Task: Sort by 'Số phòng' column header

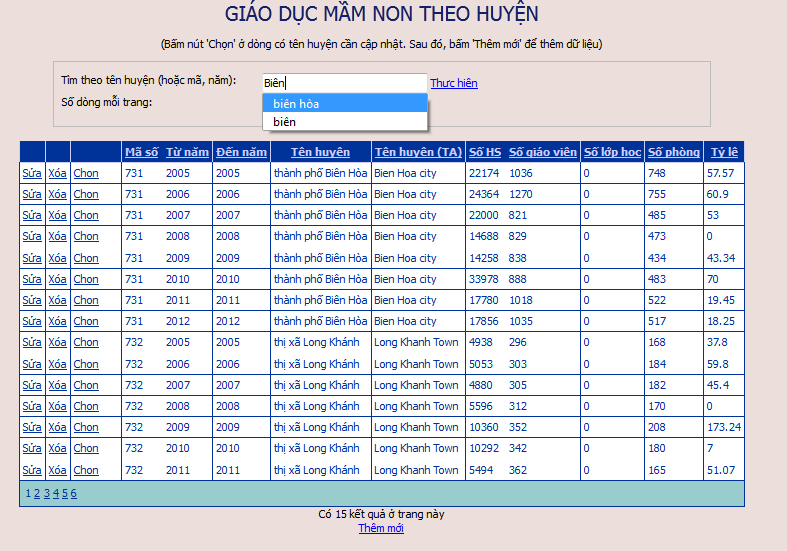Action: (674, 152)
